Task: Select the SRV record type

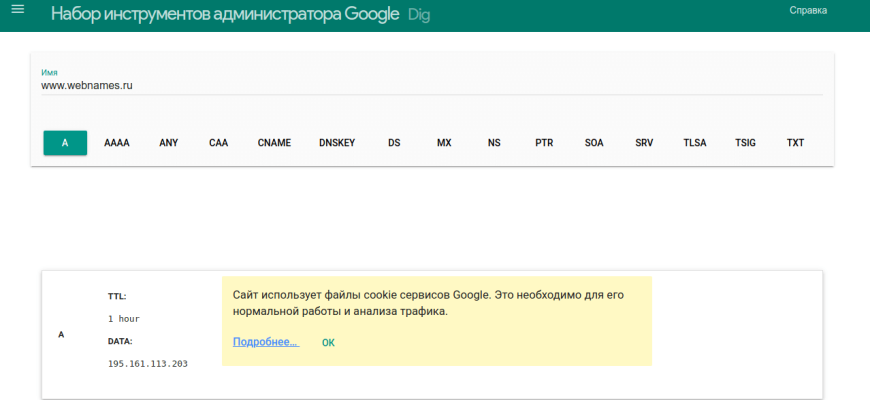Action: (644, 143)
